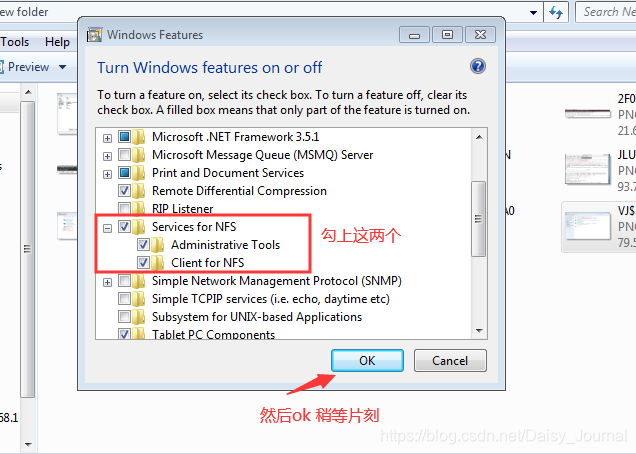636x454 pixels.
Task: Open the Help menu in Explorer
Action: 57,42
